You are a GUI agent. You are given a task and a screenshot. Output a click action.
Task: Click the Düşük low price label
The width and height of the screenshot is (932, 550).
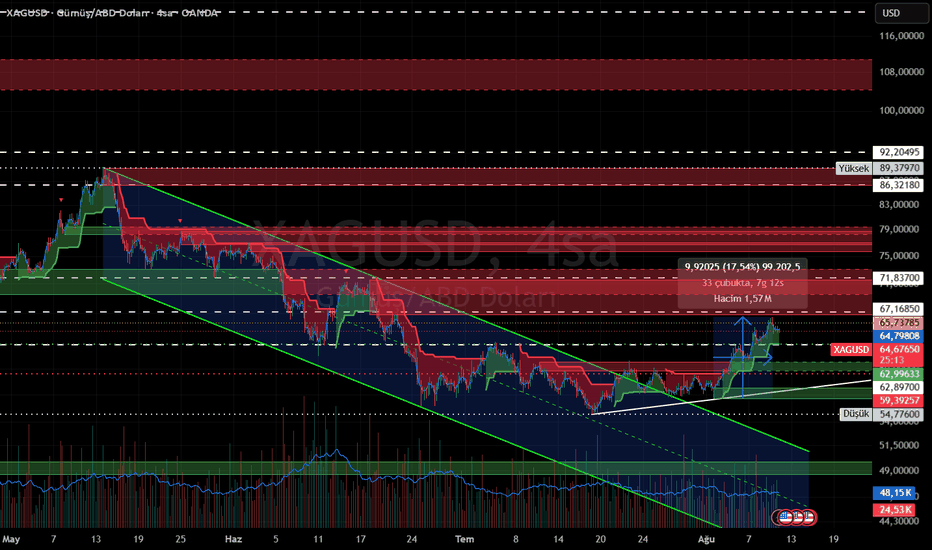[856, 414]
